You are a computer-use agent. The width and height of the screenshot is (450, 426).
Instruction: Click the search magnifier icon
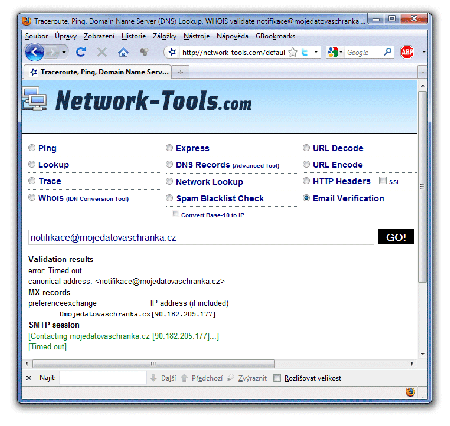point(387,52)
